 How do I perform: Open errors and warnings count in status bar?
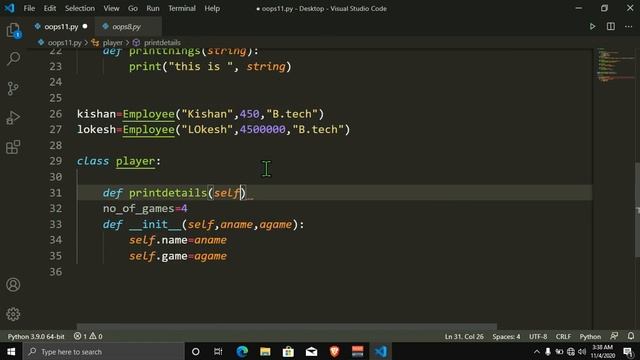[88, 336]
